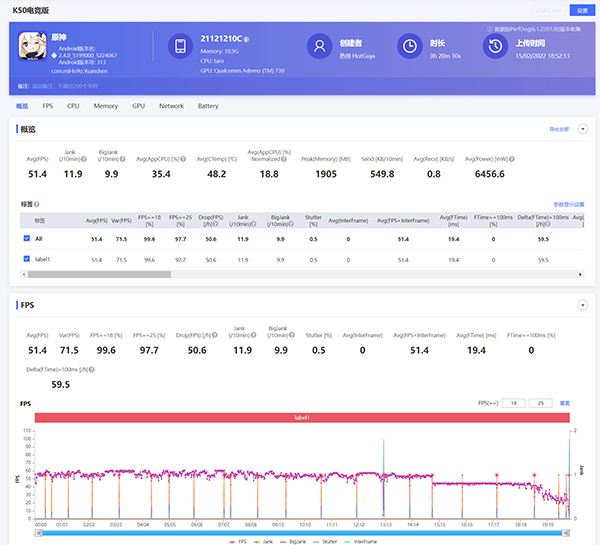Click the help icon beside 标签 heading

click(36, 204)
